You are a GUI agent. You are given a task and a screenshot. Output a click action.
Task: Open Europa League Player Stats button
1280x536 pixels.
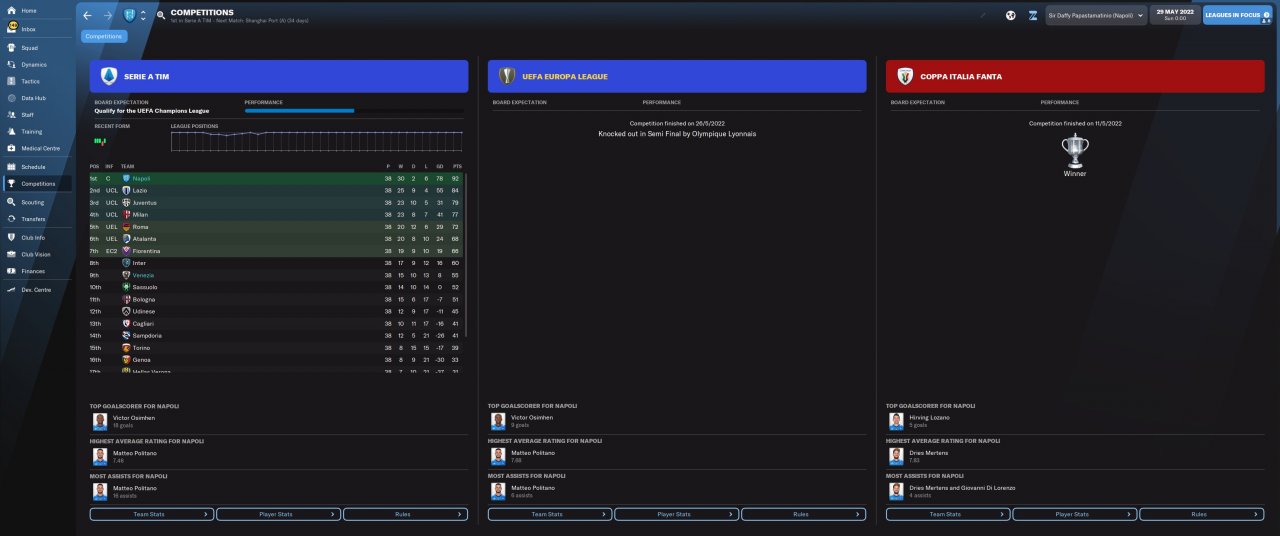click(676, 514)
